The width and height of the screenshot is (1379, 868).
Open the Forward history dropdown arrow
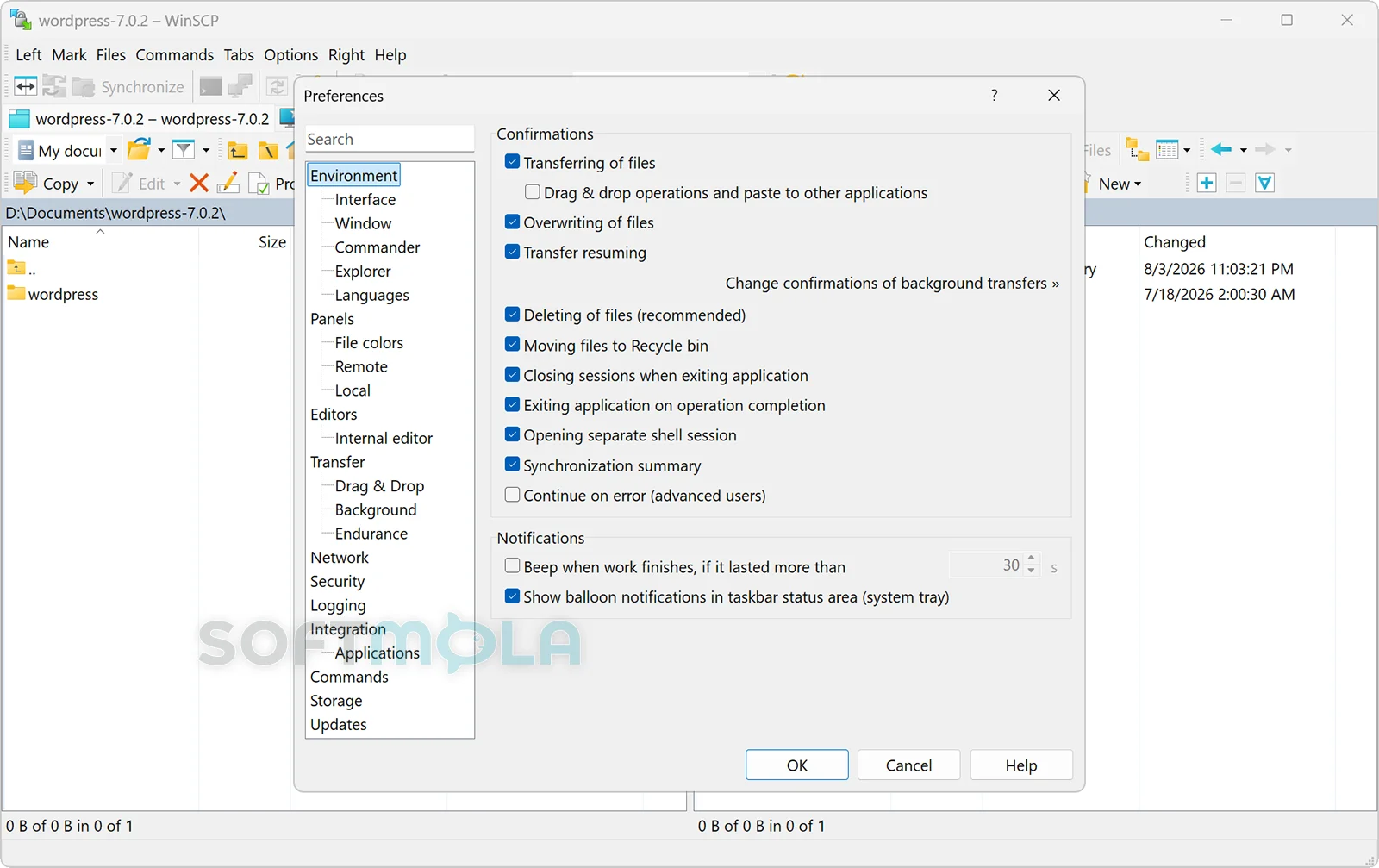[1289, 150]
